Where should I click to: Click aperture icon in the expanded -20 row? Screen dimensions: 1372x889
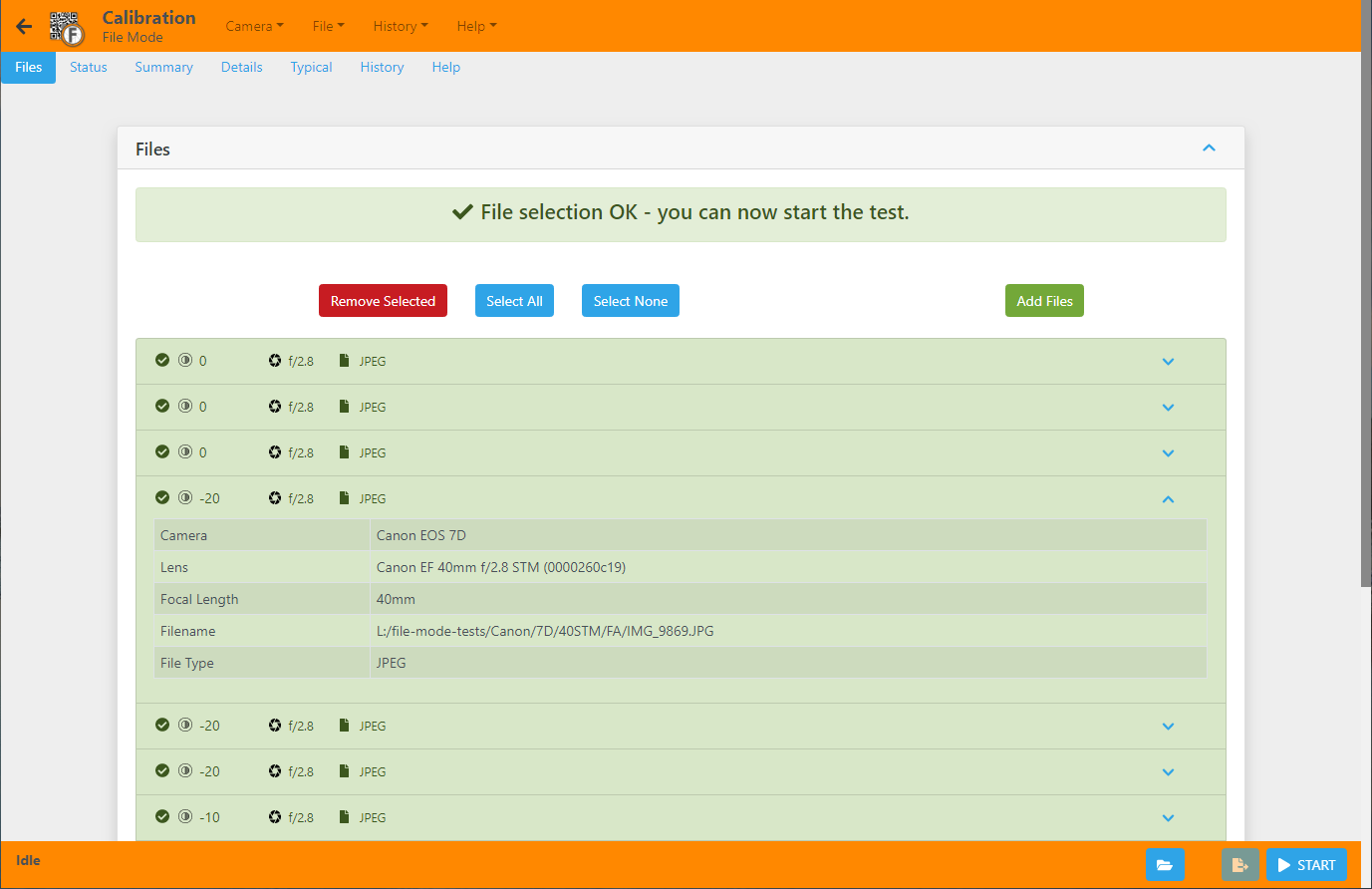275,497
